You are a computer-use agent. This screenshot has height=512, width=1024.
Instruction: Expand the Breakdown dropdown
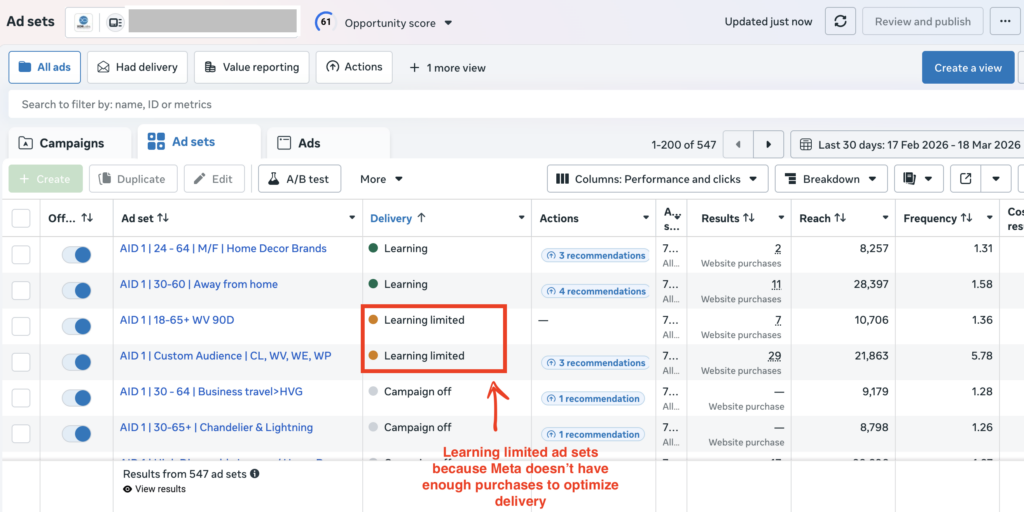(831, 179)
